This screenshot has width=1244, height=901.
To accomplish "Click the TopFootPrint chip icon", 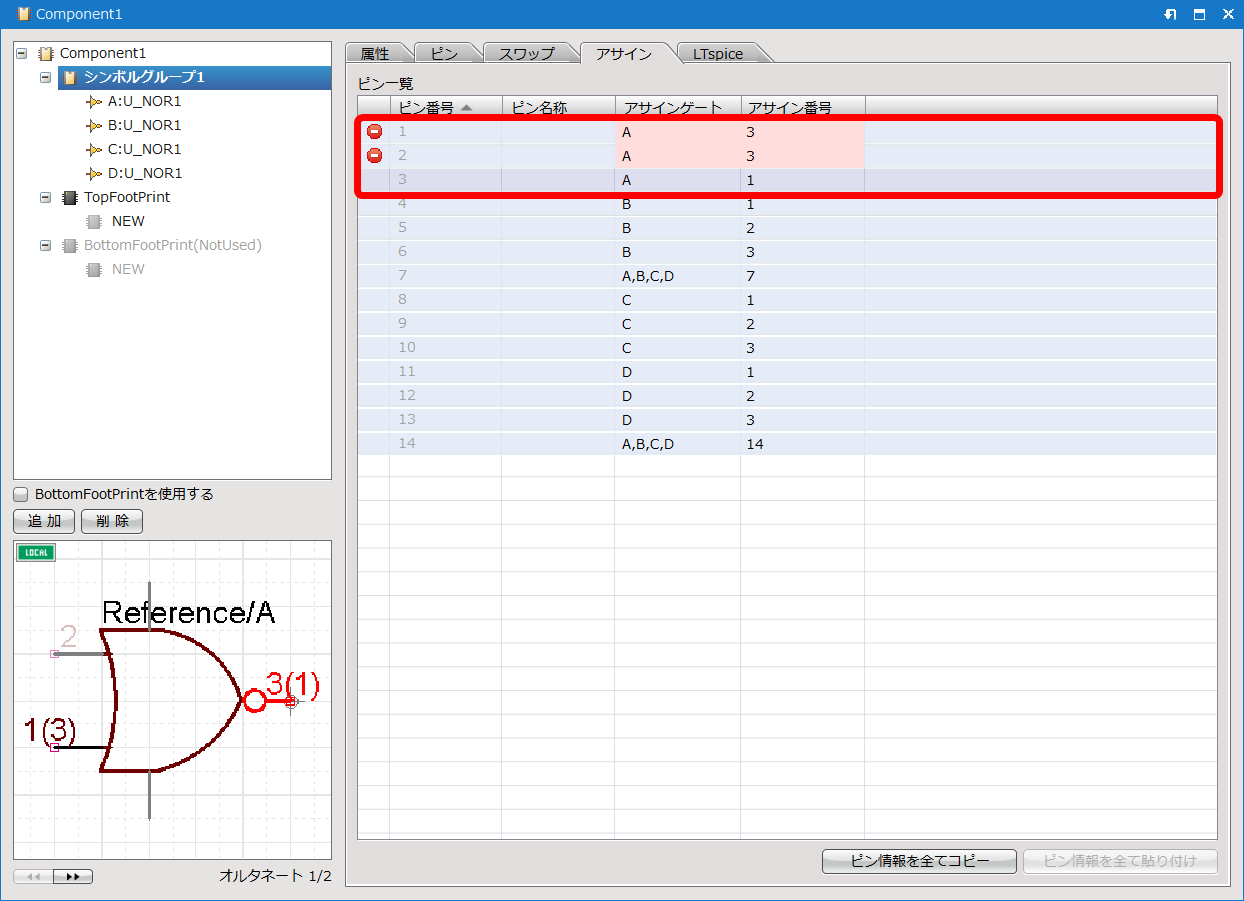I will 70,197.
